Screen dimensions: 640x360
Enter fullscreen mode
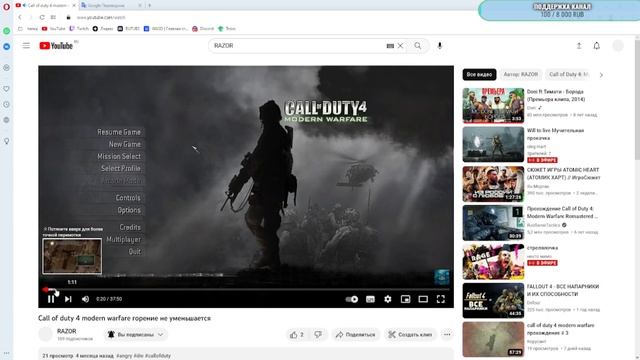441,299
